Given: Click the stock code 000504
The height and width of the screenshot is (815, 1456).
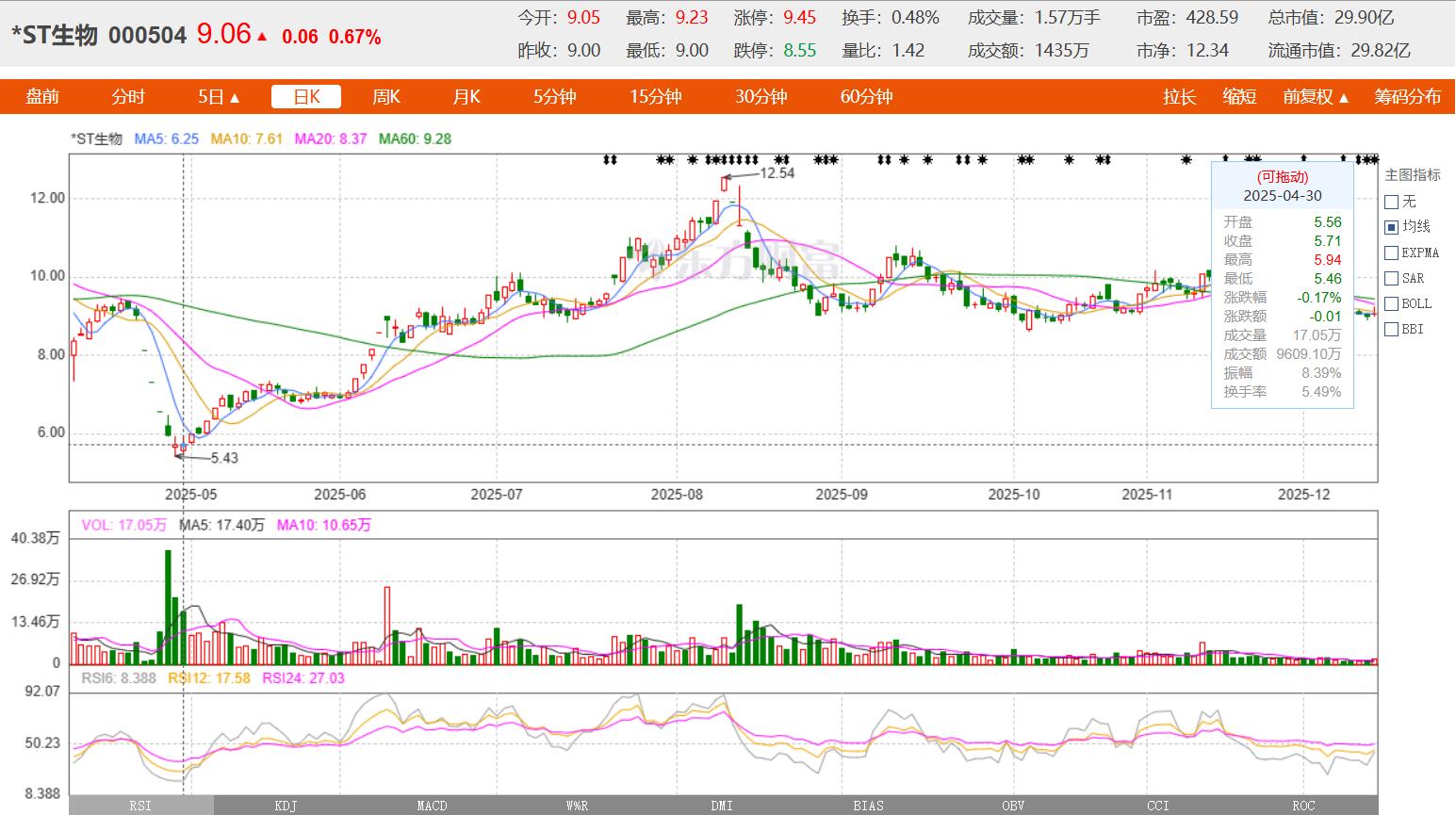Looking at the screenshot, I should [x=148, y=36].
